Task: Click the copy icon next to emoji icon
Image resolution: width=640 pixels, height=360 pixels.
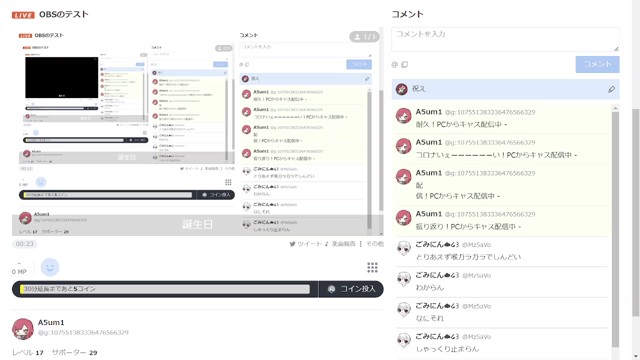Action: [x=404, y=64]
